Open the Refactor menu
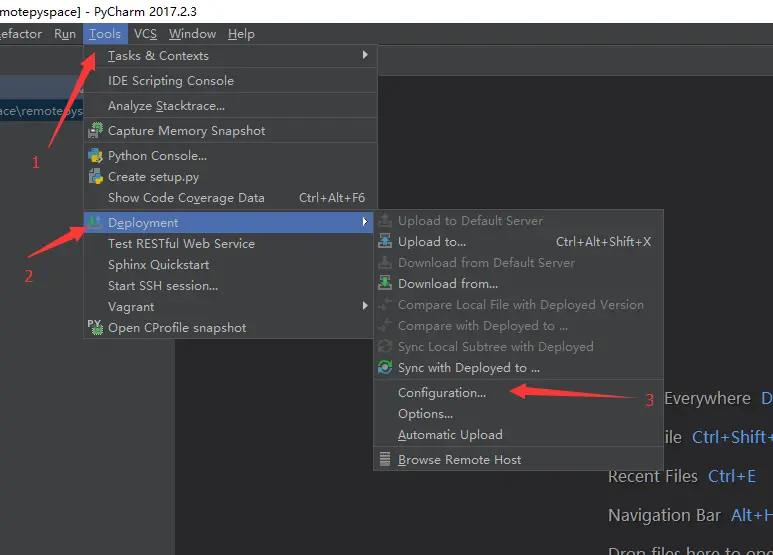Screen dimensions: 773x555 (x=21, y=34)
